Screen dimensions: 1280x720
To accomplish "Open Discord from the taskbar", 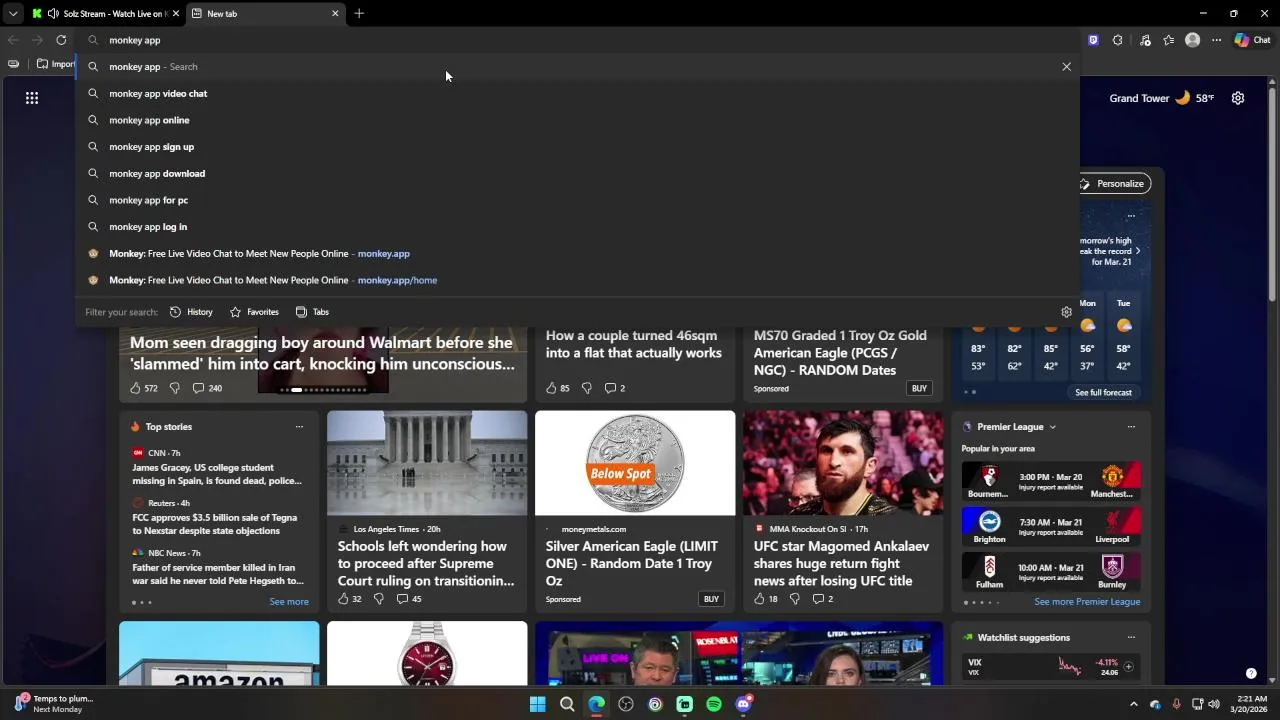I will point(743,704).
